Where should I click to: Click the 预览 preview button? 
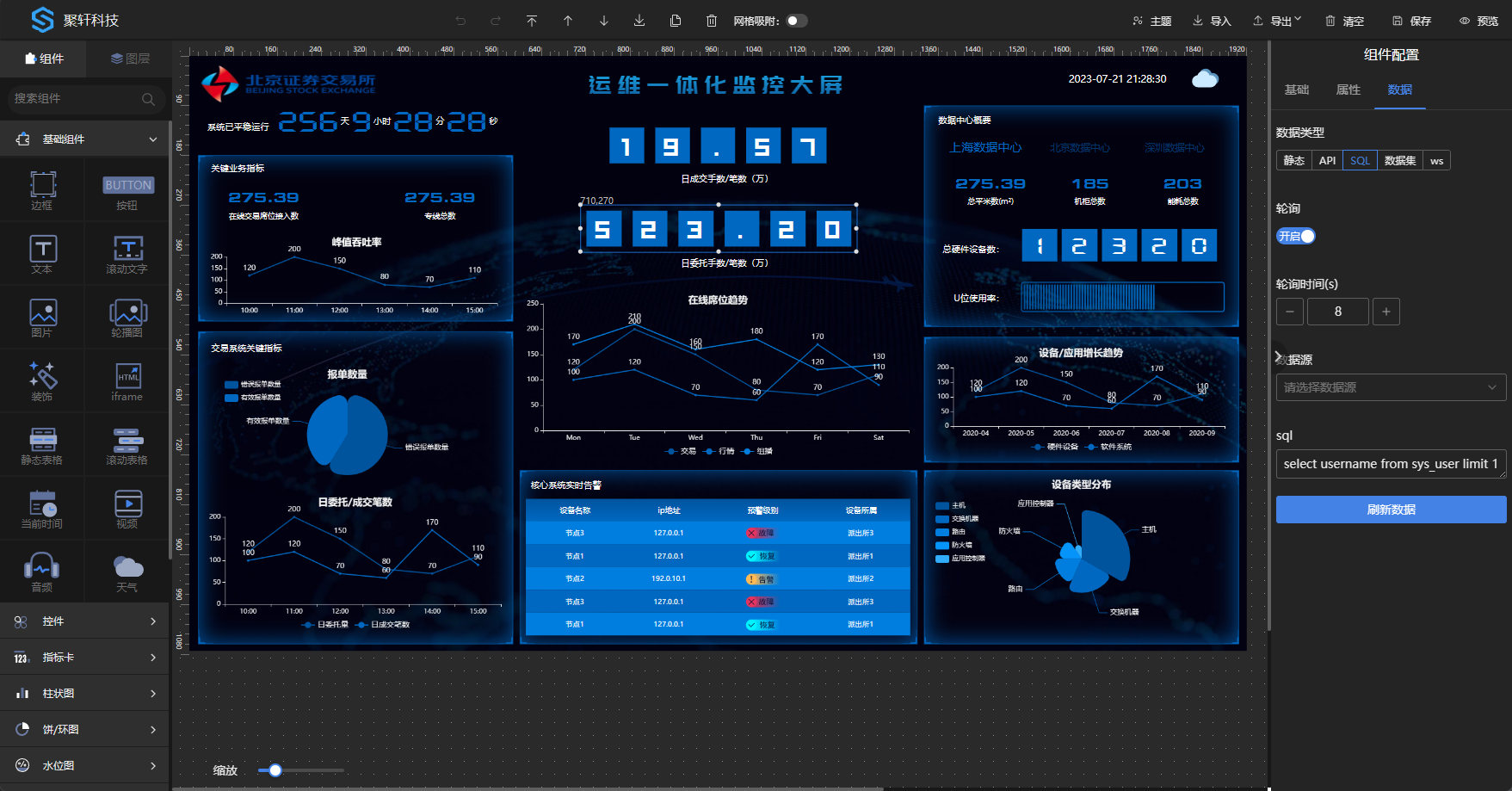pyautogui.click(x=1478, y=21)
